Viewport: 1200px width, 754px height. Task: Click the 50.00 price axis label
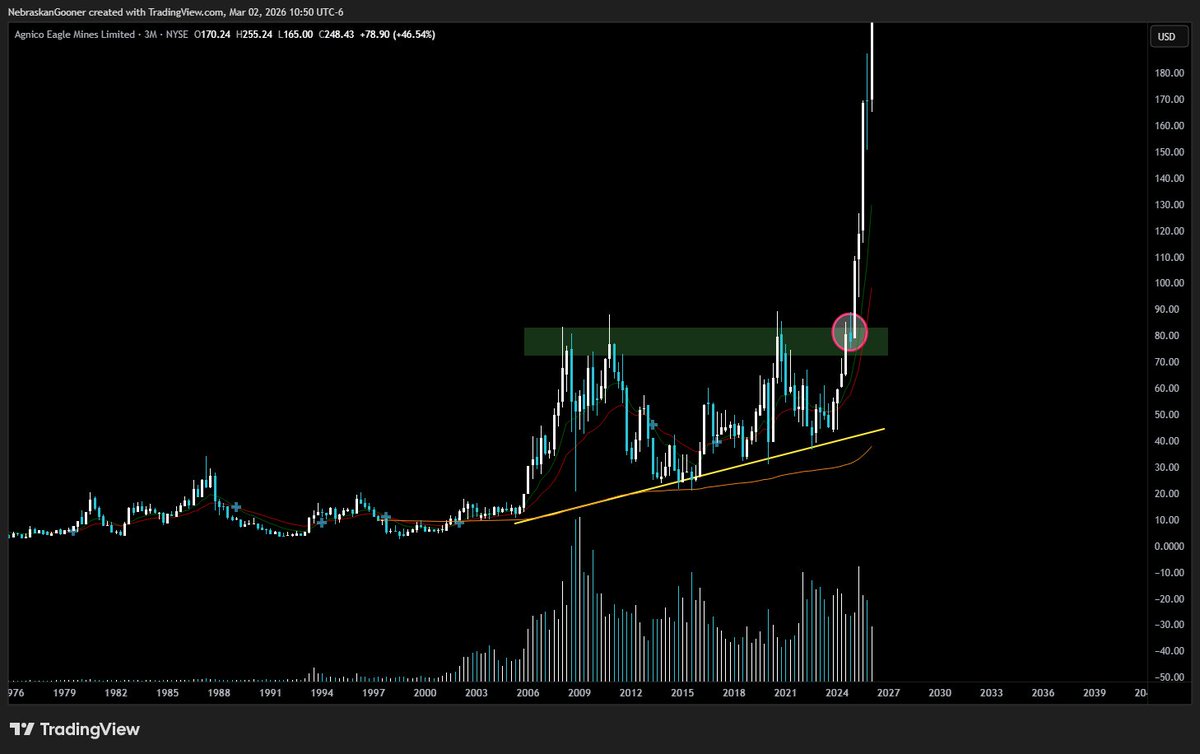[1169, 414]
